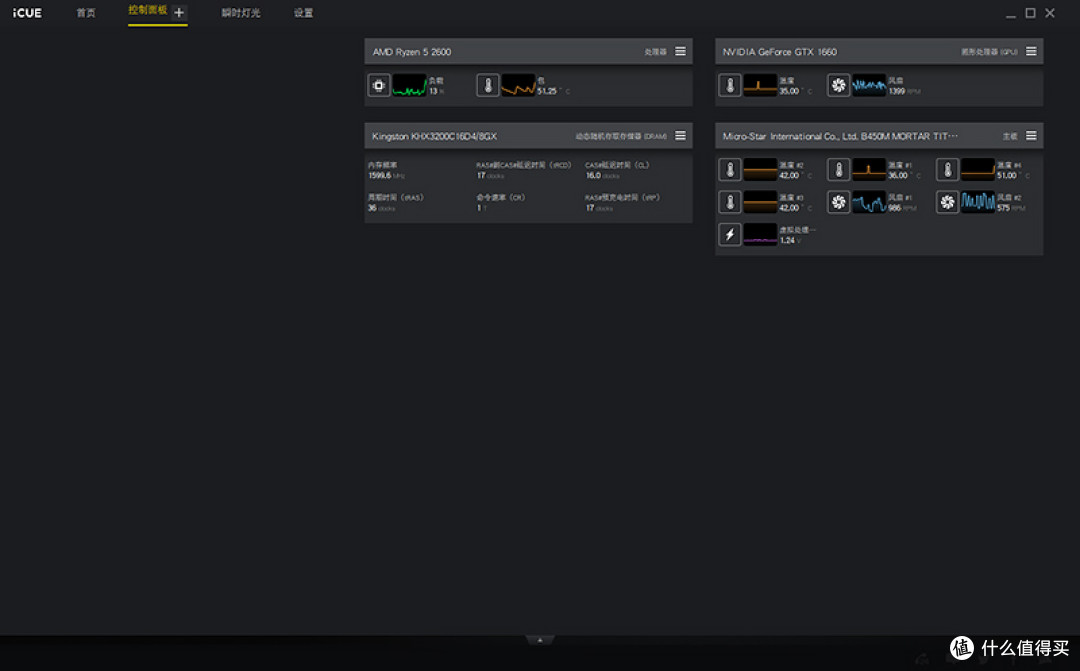Click the command rate value 1 T

click(x=481, y=208)
